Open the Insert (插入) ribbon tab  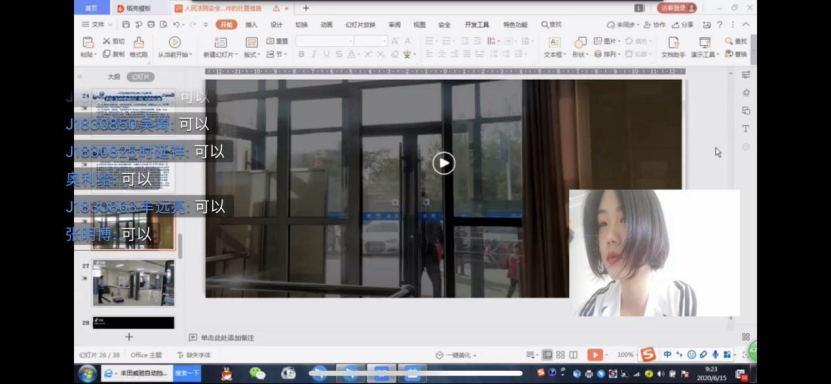[x=251, y=24]
